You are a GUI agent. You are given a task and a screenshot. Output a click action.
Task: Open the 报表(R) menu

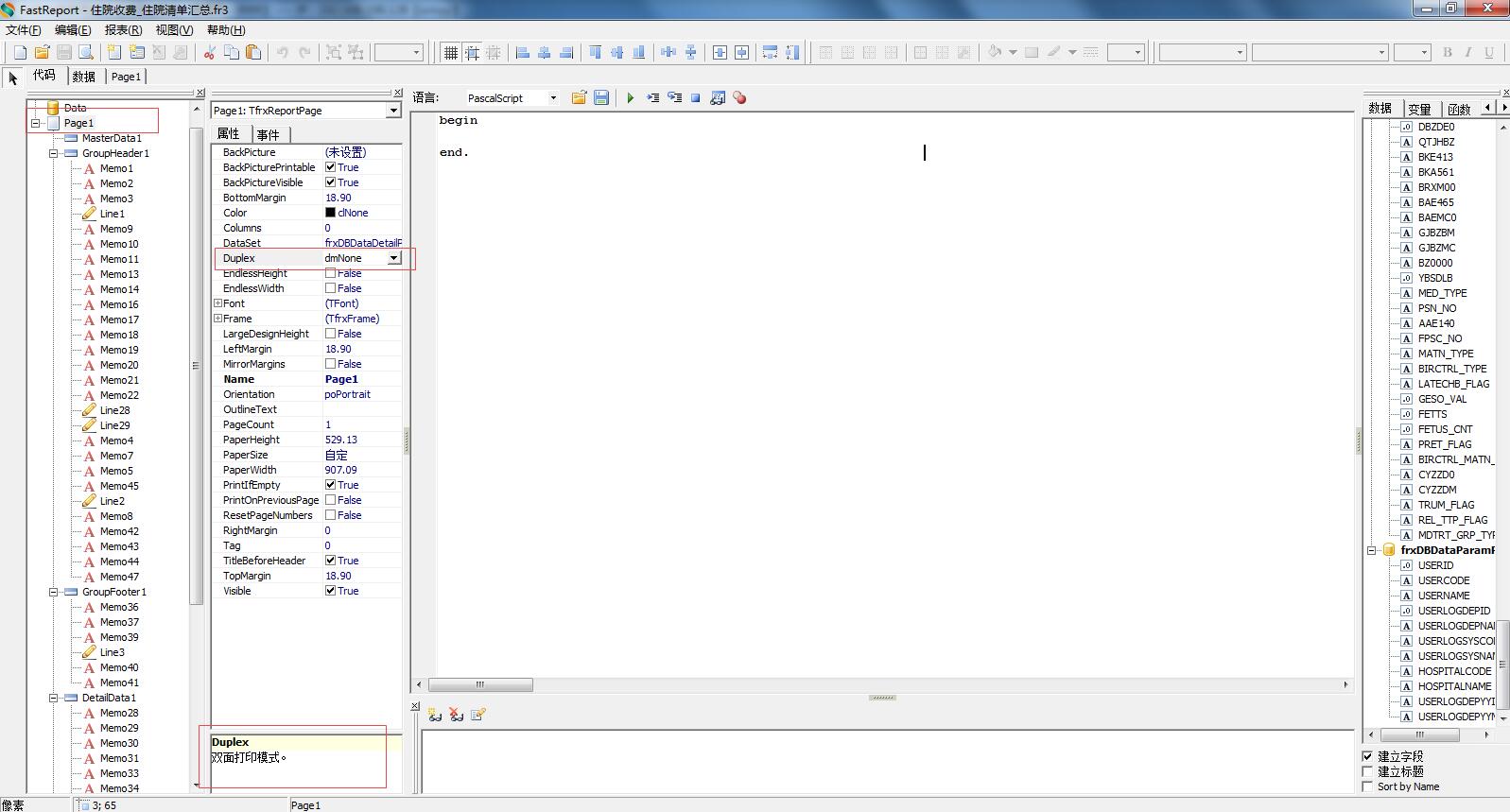tap(124, 30)
